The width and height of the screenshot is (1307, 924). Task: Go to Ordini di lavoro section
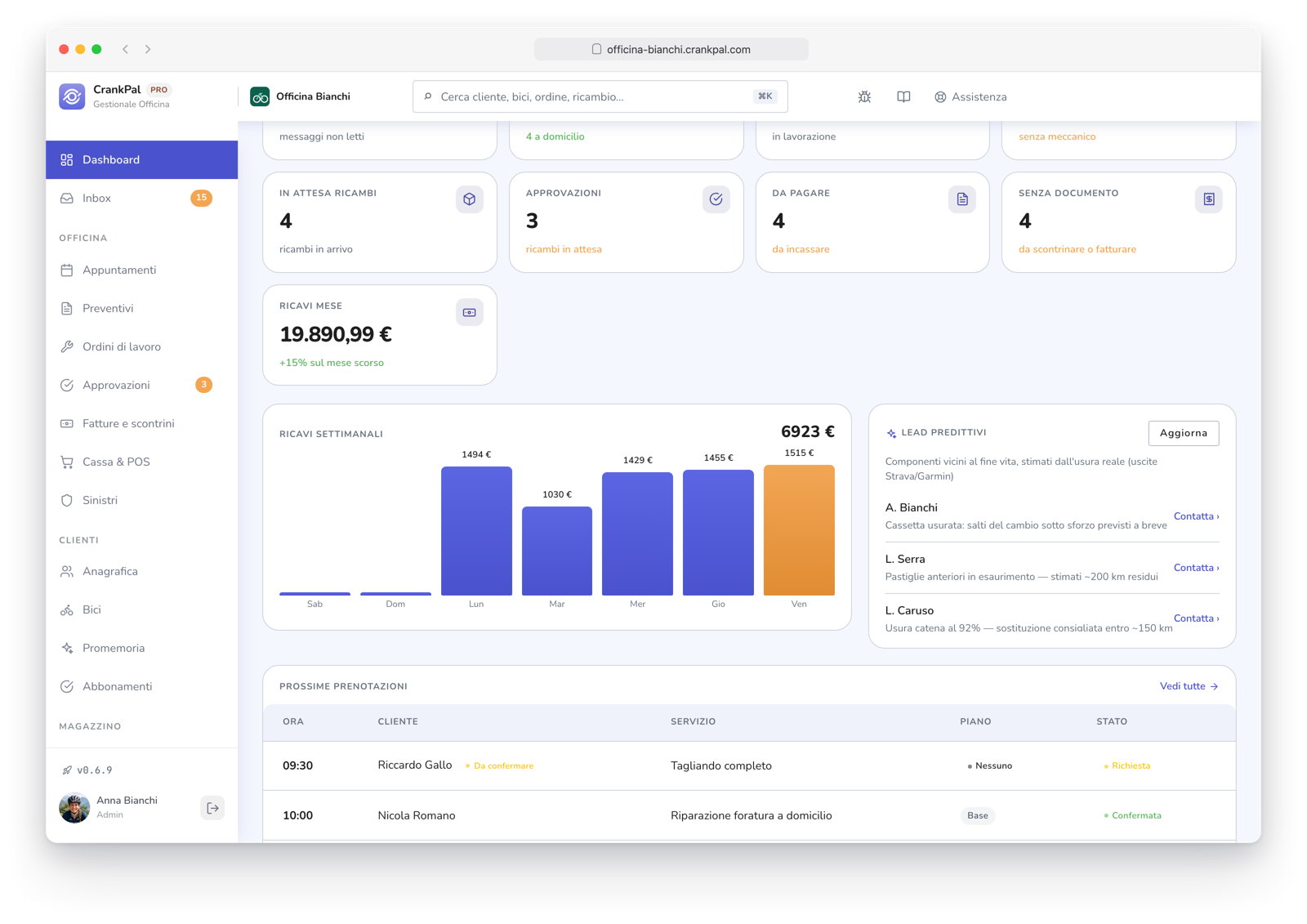click(x=142, y=346)
